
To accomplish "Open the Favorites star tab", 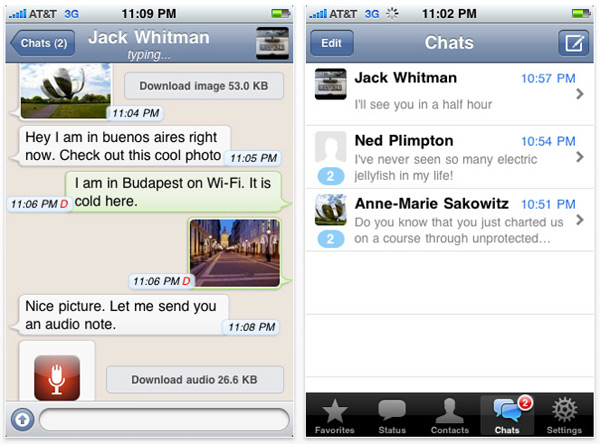I will point(334,416).
